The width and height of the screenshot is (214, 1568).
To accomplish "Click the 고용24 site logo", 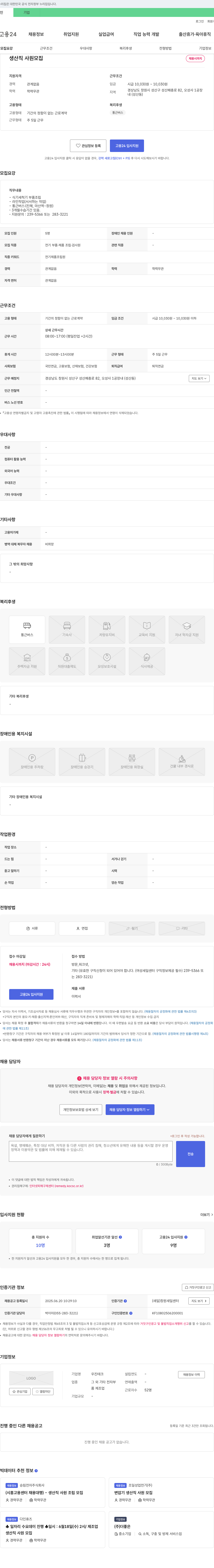I will coord(8,34).
